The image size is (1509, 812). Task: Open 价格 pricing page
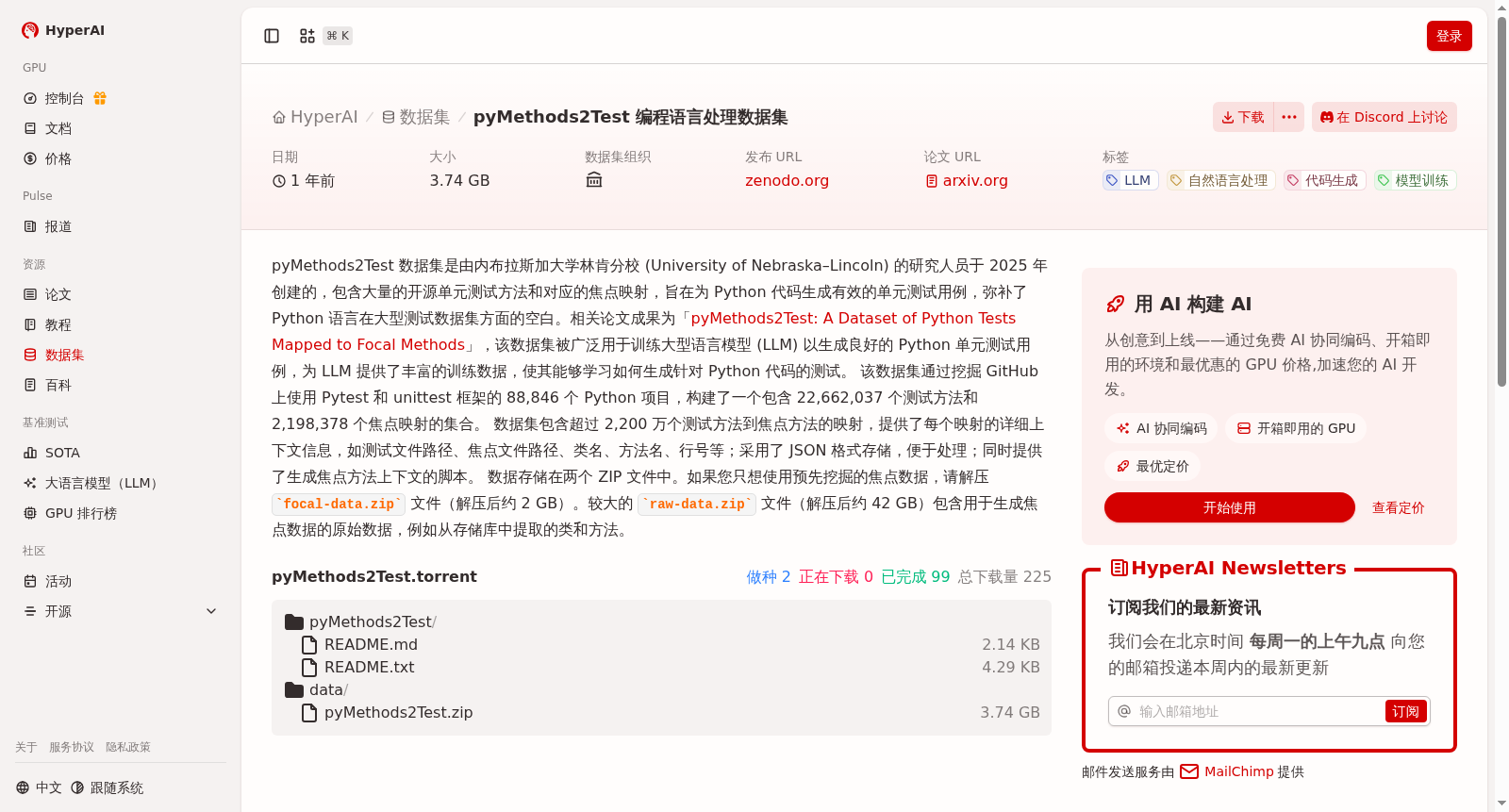click(58, 158)
